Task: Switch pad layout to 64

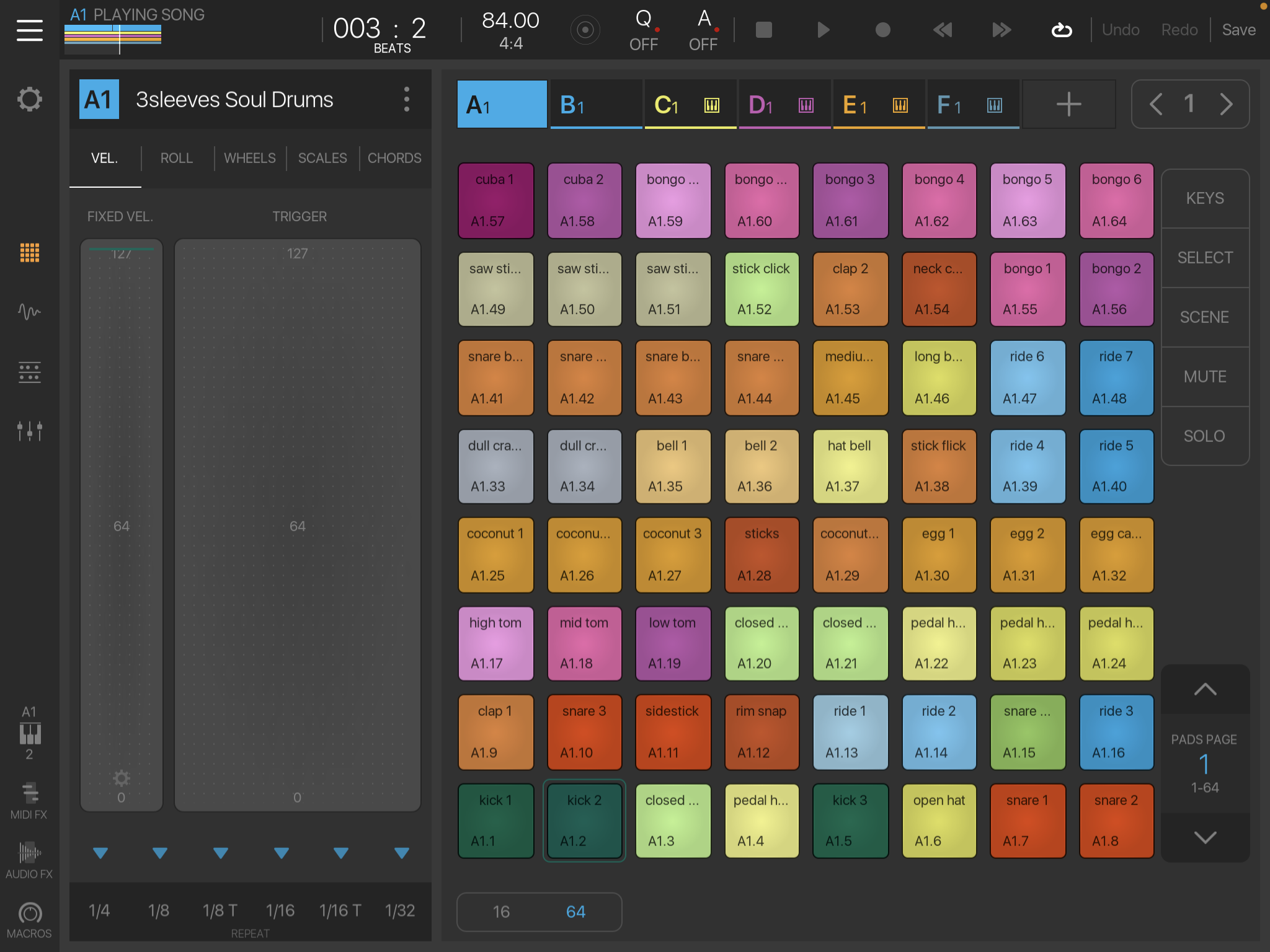Action: (575, 912)
